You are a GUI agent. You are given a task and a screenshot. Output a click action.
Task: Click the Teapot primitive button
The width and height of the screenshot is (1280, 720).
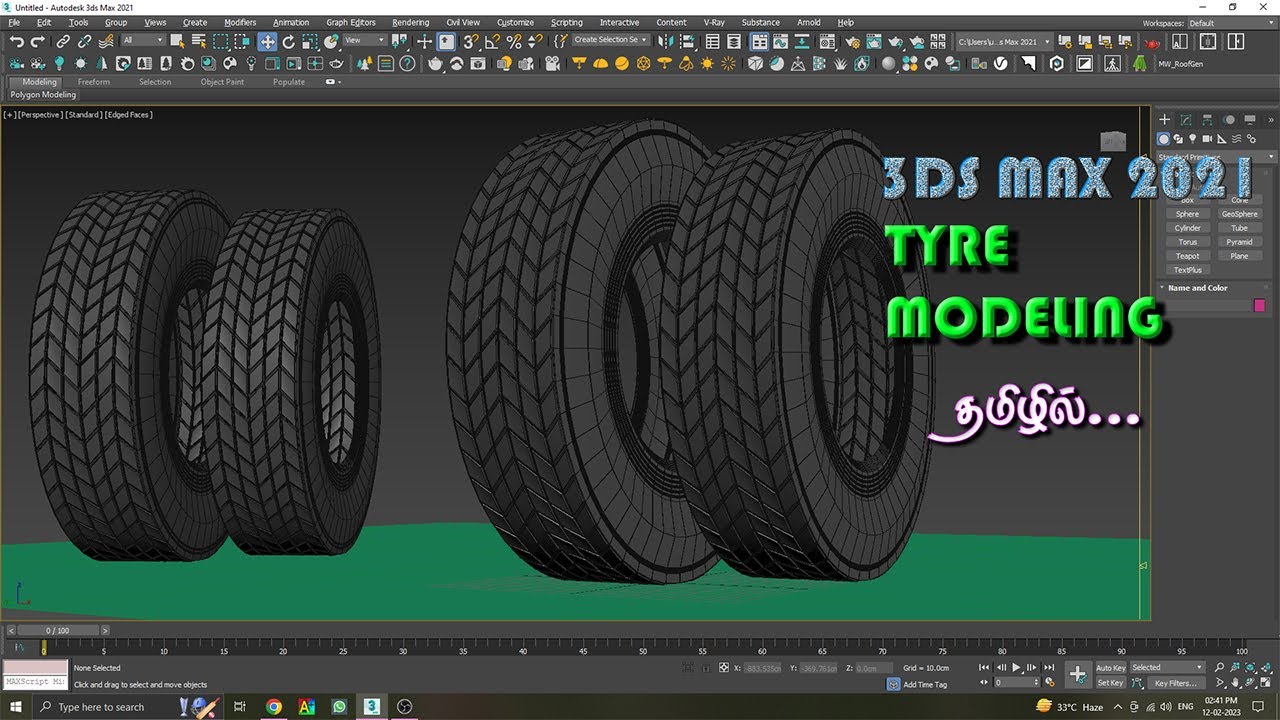tap(1187, 256)
